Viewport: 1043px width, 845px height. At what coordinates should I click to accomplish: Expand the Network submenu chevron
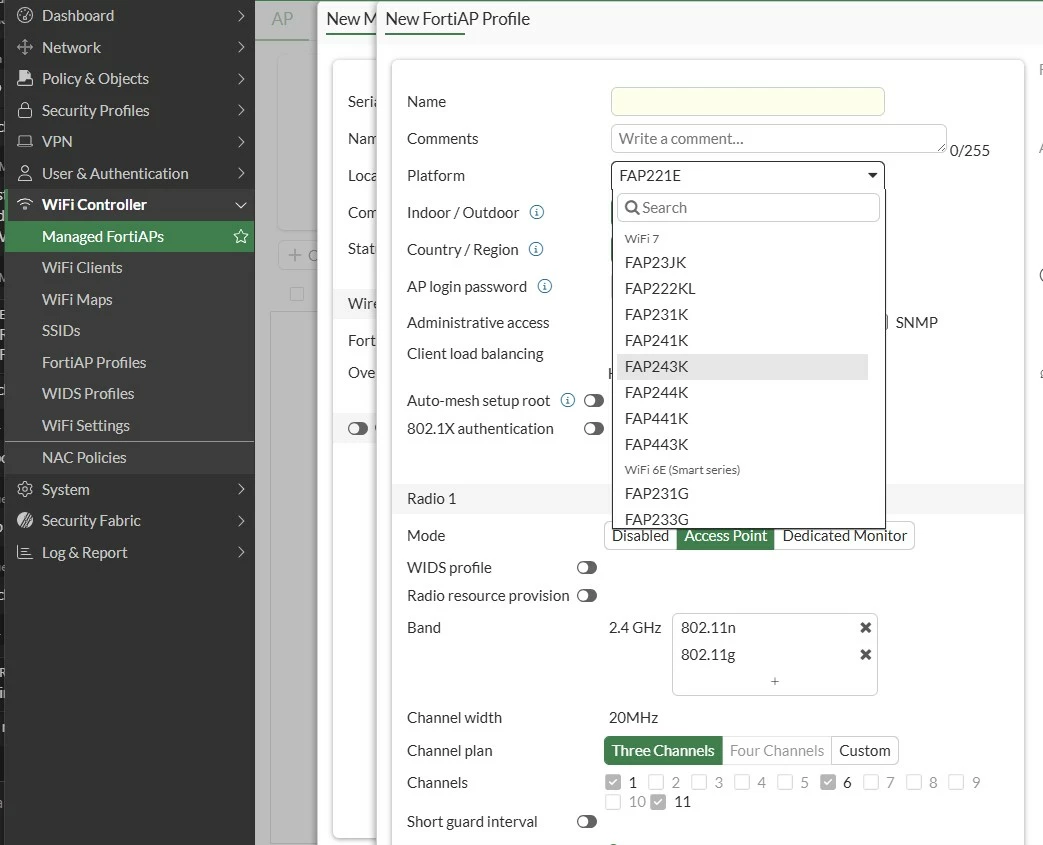(241, 47)
